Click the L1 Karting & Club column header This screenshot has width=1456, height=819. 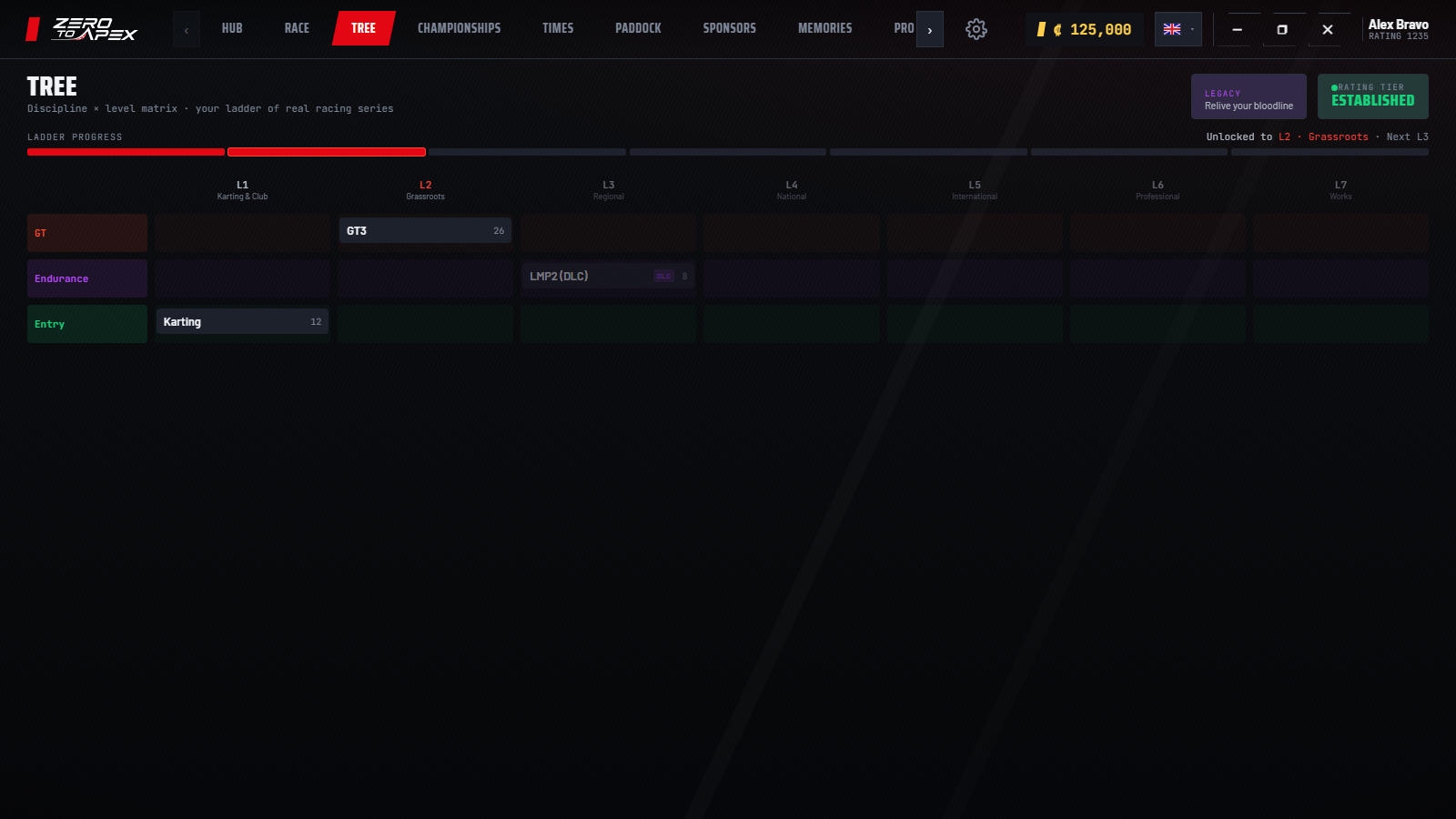[x=242, y=190]
